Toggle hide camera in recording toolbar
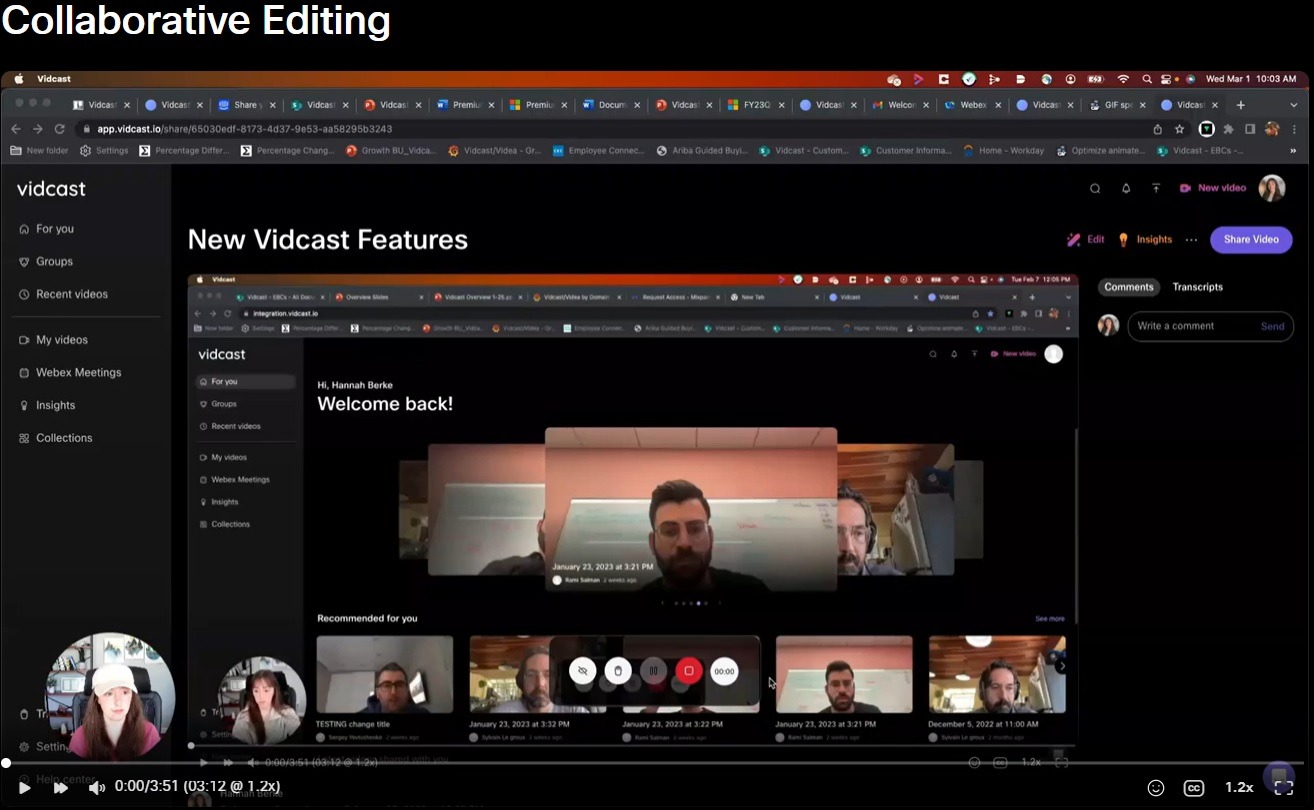The height and width of the screenshot is (810, 1314). click(583, 671)
